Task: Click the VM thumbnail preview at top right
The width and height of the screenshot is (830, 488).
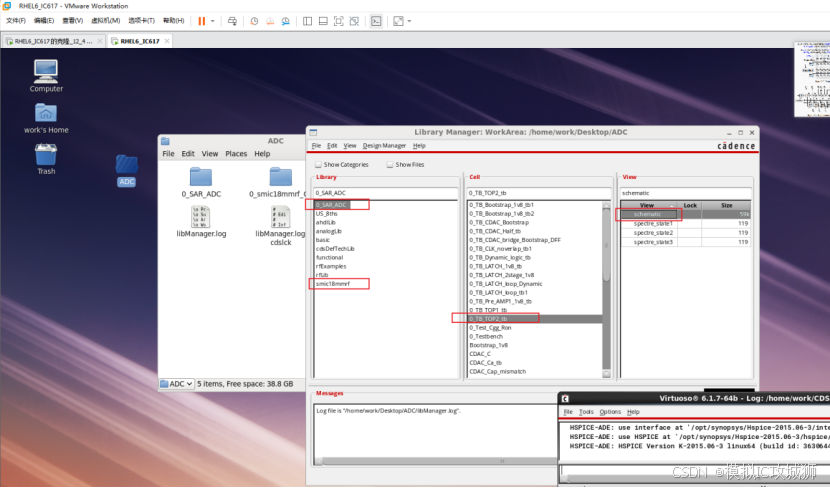Action: (x=812, y=79)
